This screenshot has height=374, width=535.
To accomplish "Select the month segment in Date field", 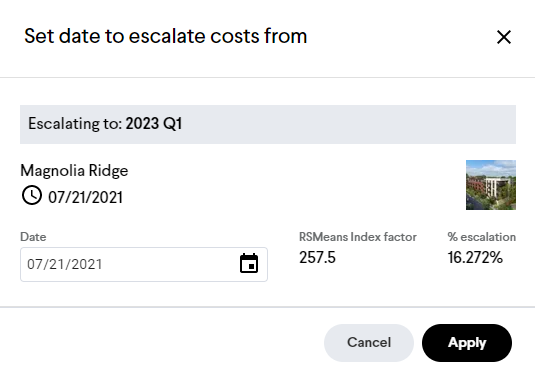I will (33, 264).
